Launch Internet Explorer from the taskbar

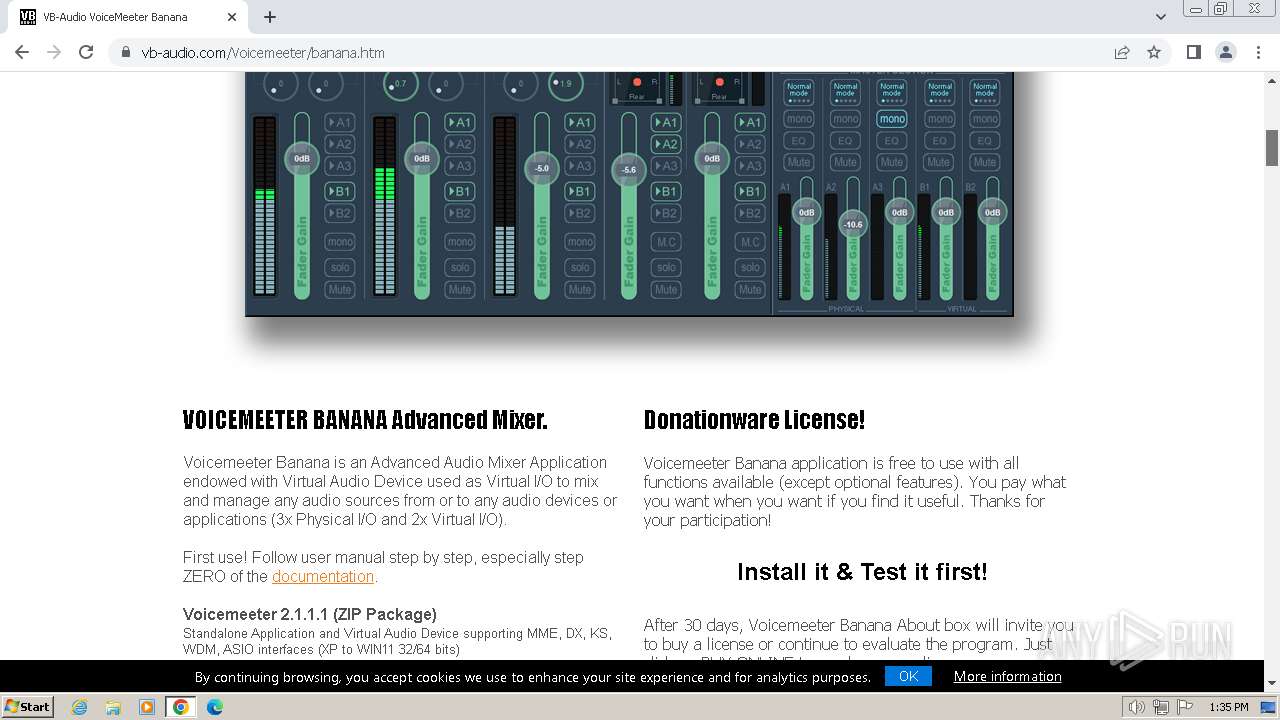79,707
